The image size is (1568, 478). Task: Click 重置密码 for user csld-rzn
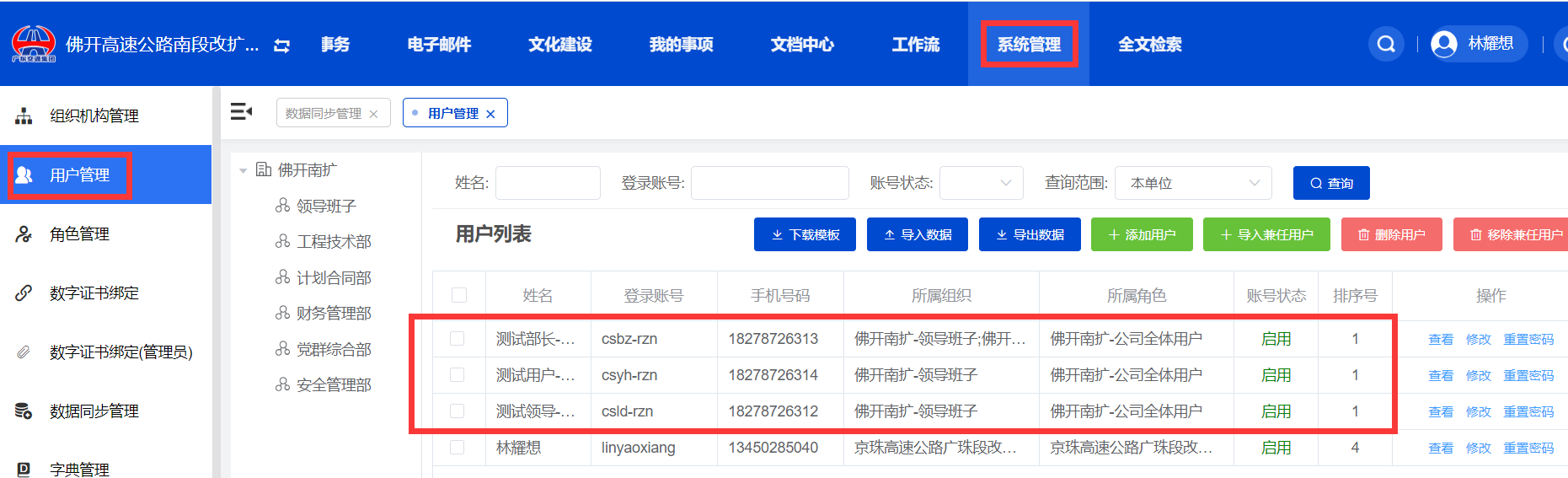[x=1528, y=411]
